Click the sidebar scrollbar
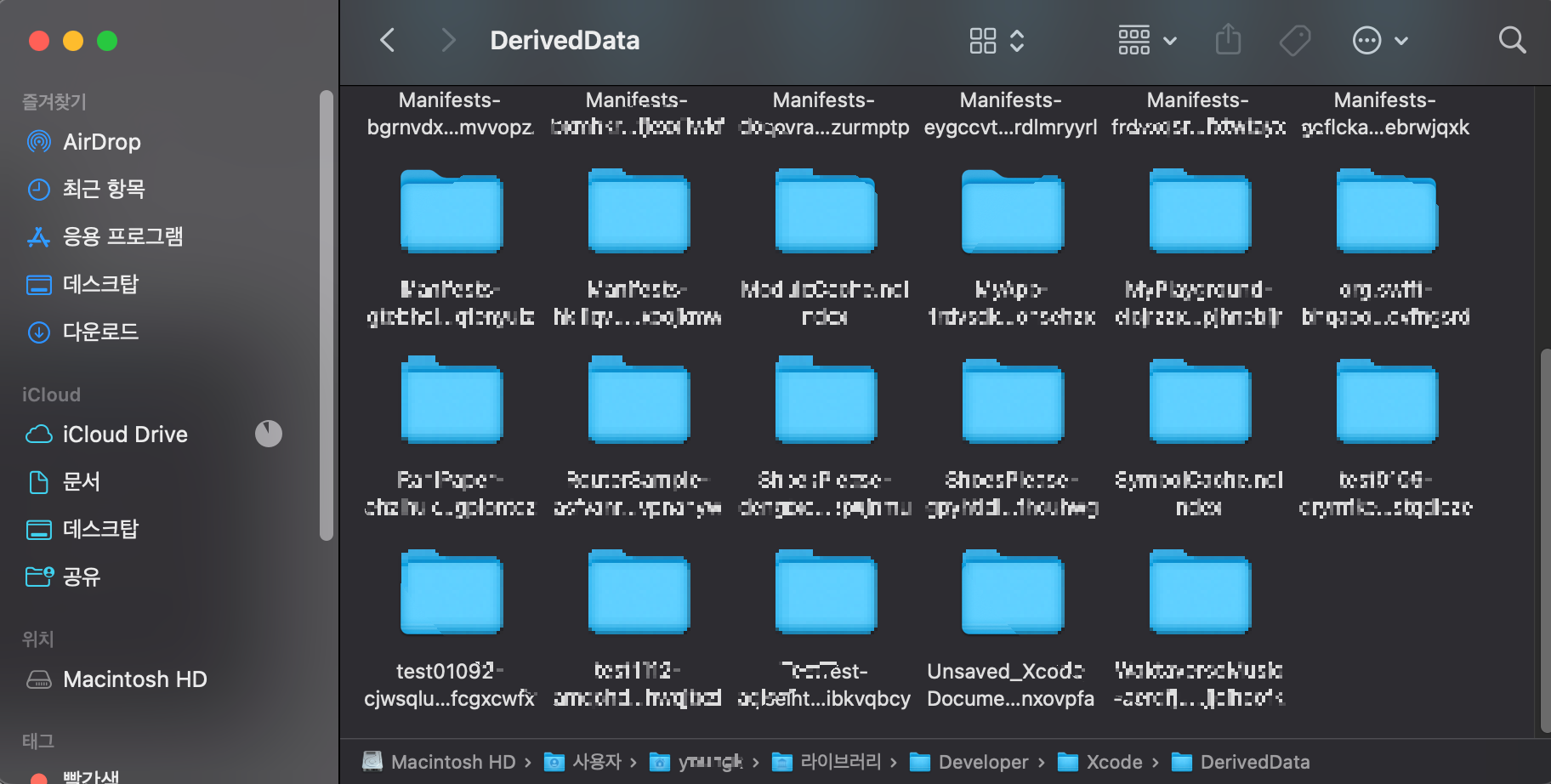 point(327,315)
